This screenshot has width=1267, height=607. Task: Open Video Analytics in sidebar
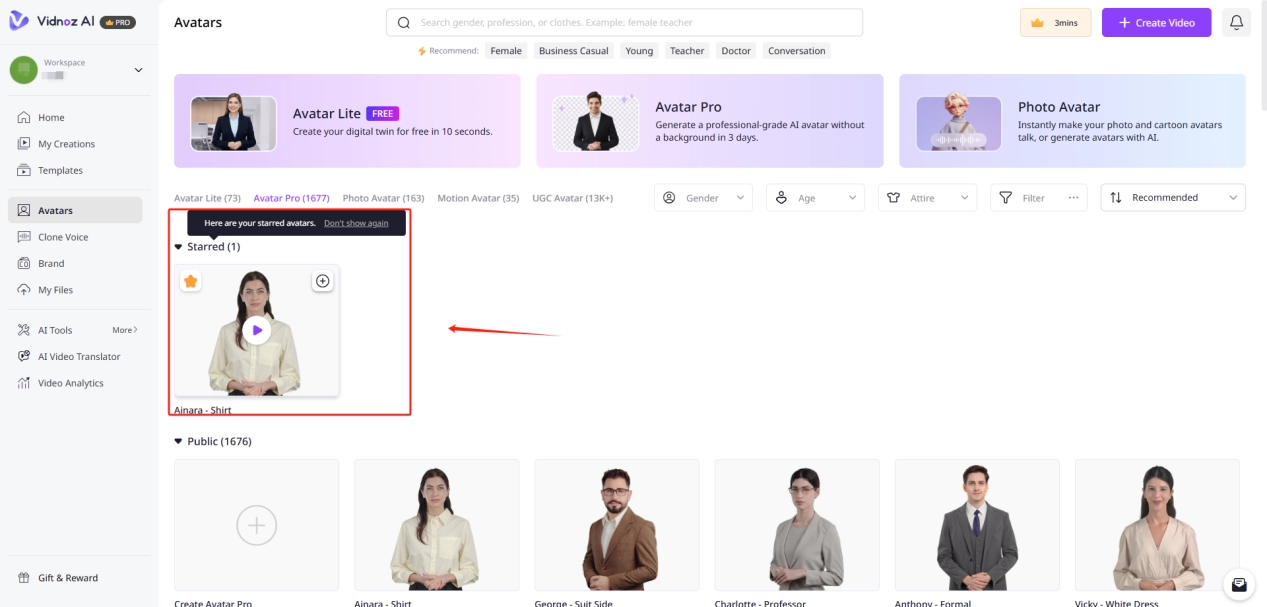click(x=70, y=383)
